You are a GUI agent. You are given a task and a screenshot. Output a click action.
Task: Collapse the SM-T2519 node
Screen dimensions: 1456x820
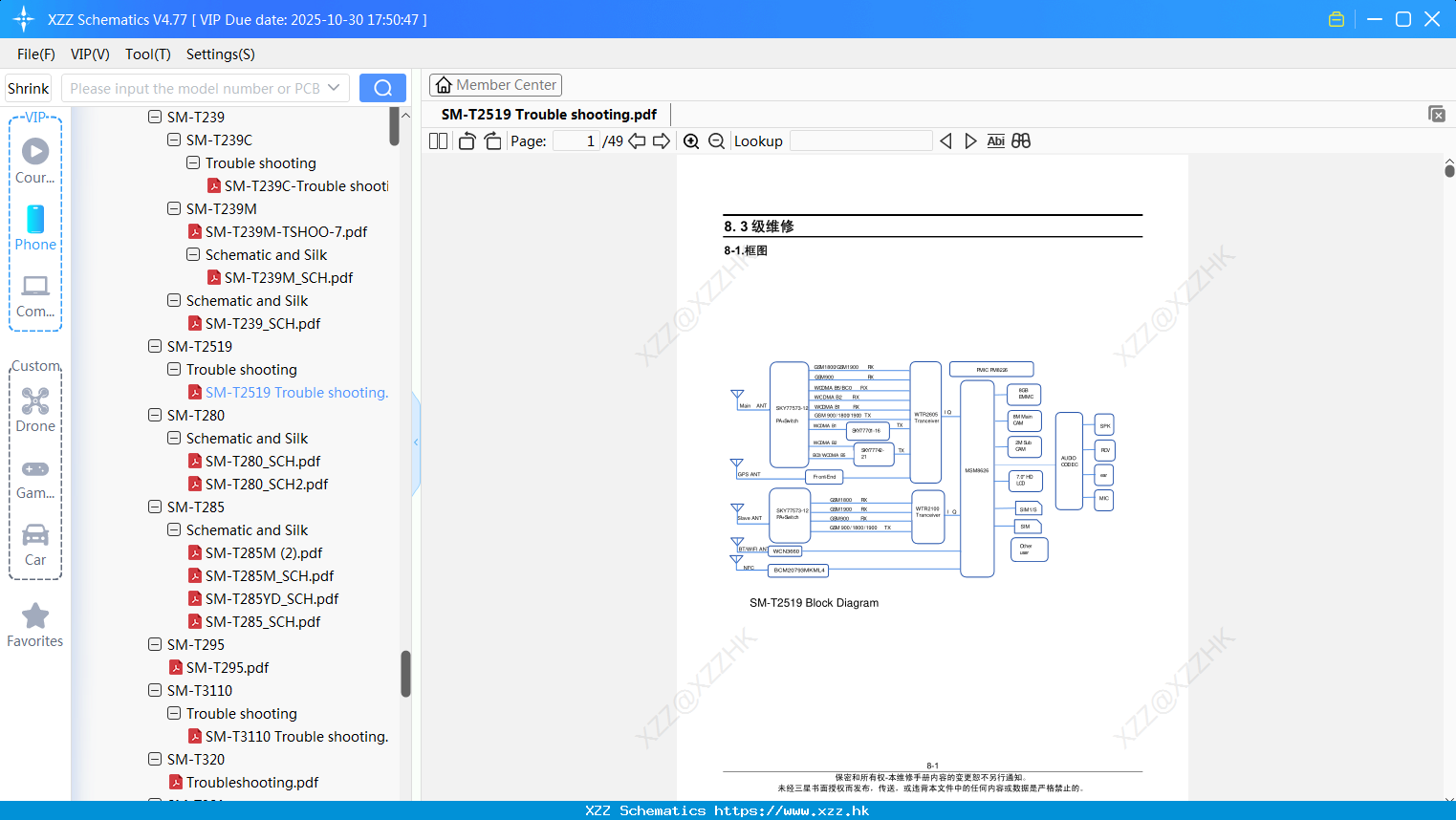[x=155, y=346]
